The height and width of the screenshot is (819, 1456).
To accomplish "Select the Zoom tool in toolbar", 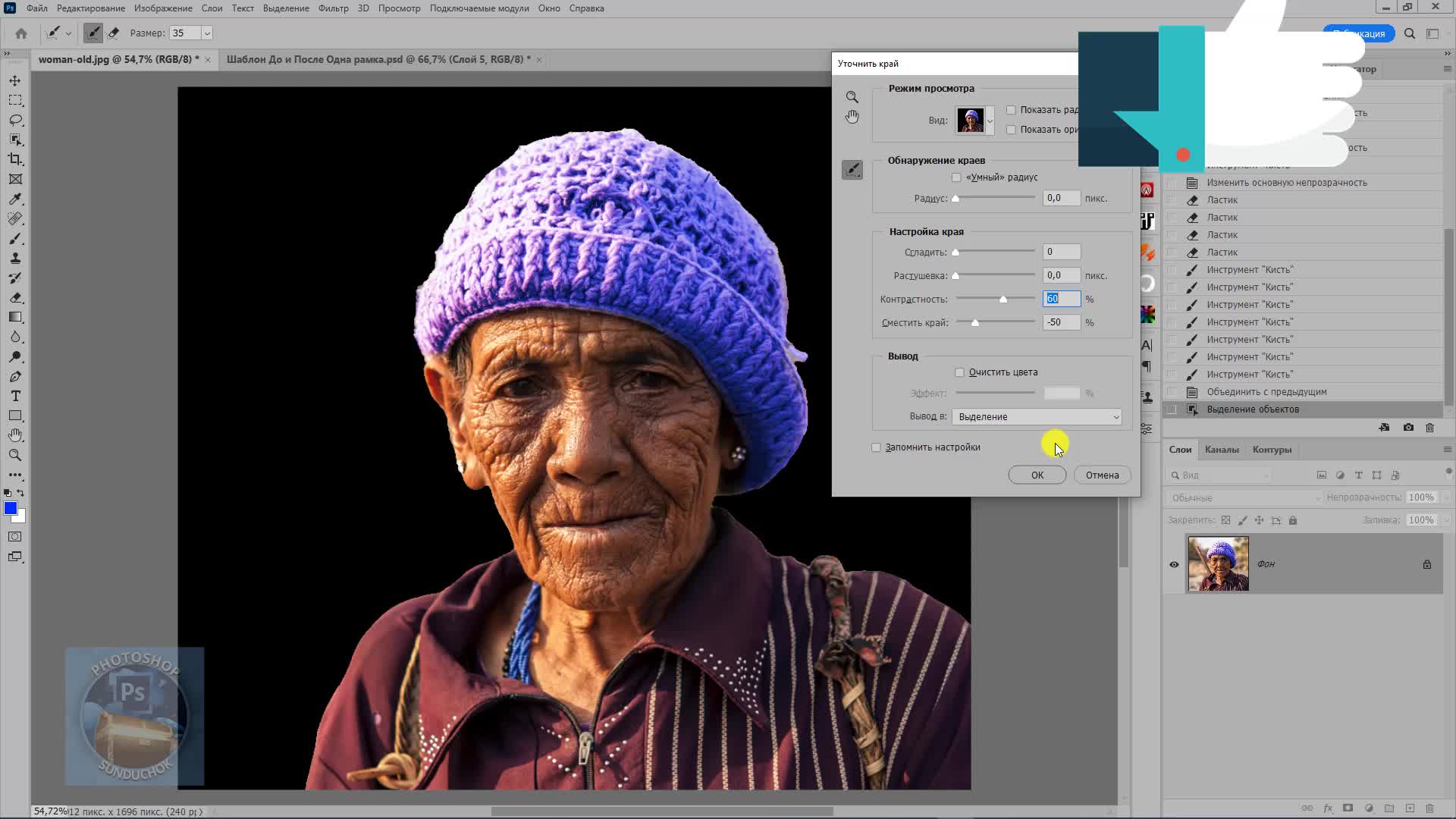I will coord(15,455).
